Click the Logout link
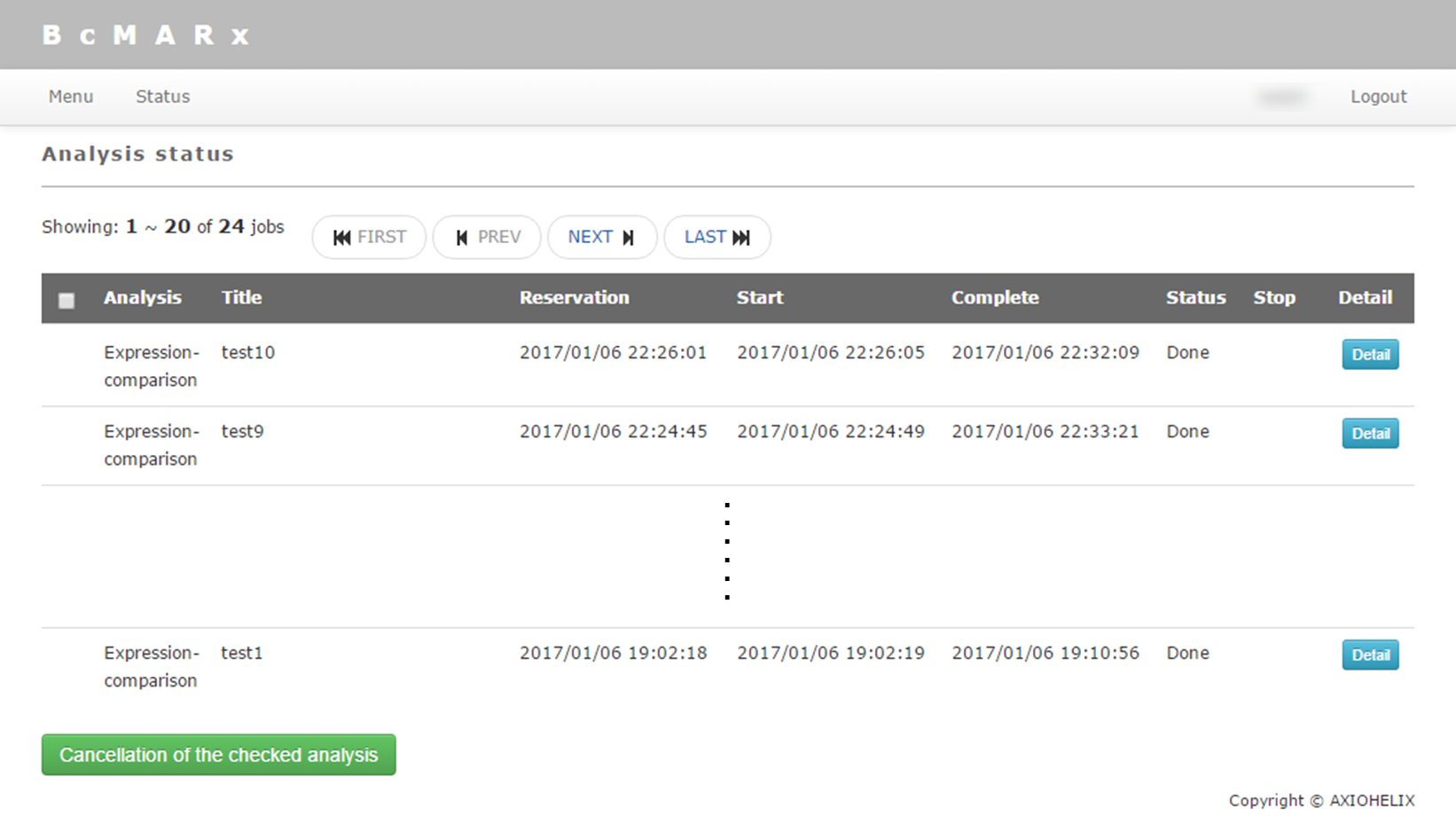The height and width of the screenshot is (824, 1456). coord(1378,97)
